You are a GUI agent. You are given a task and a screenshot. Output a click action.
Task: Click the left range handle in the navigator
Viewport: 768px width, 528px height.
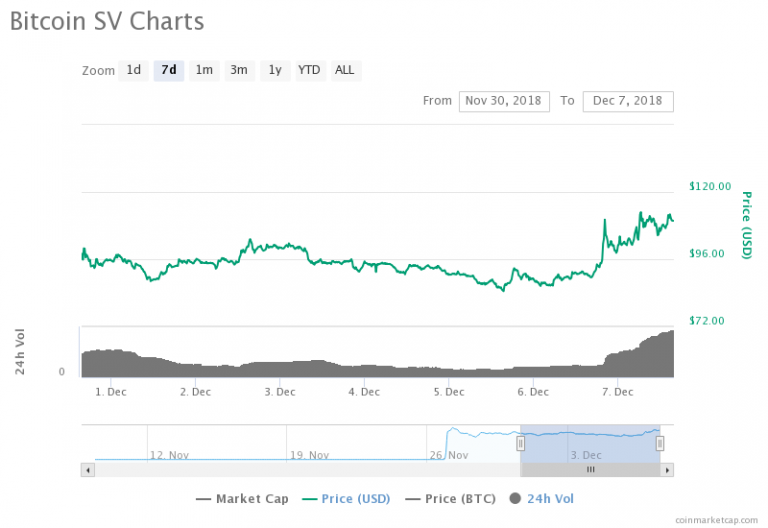click(x=520, y=444)
